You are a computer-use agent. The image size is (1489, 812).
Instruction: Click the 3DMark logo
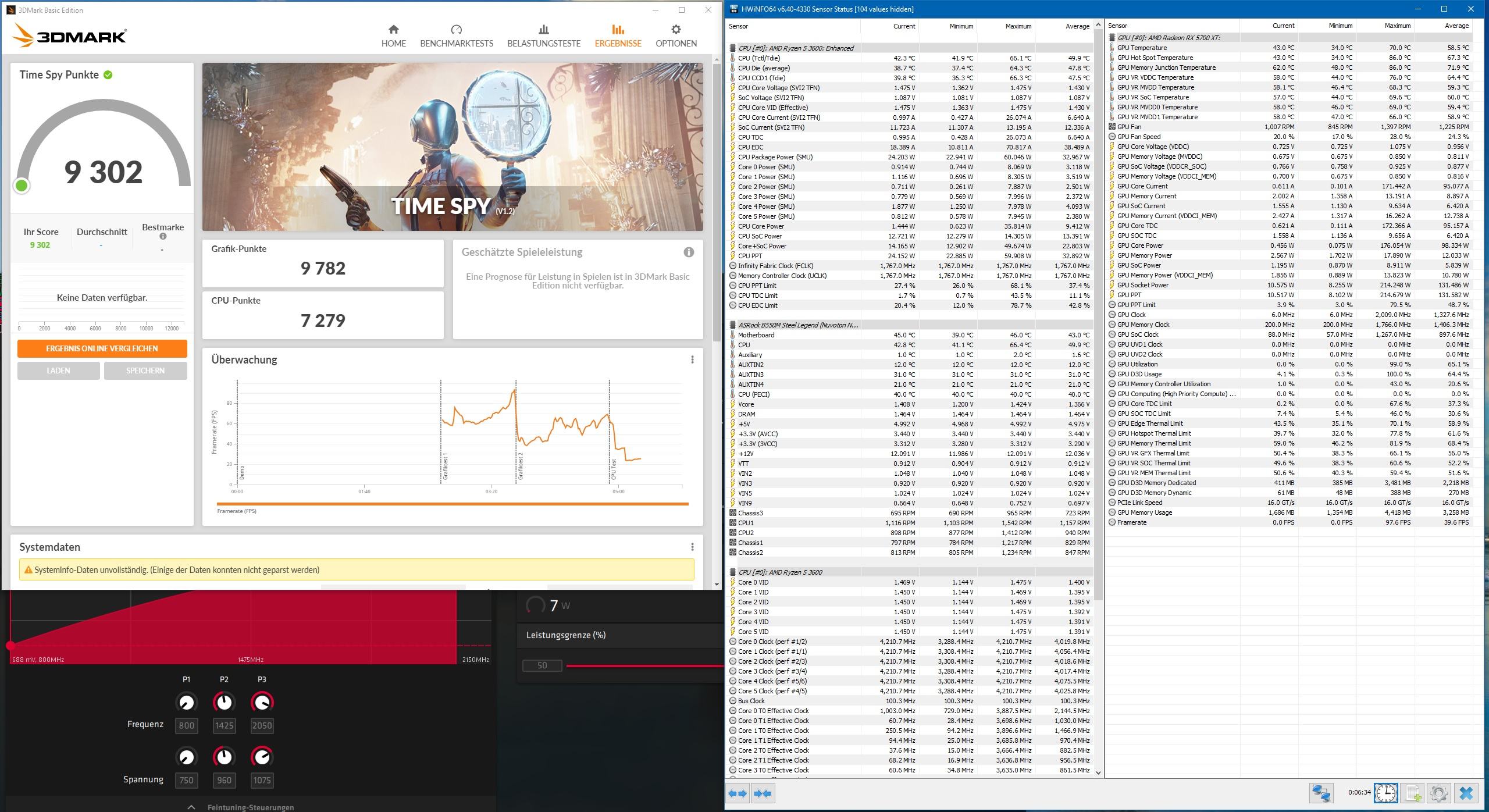click(69, 35)
